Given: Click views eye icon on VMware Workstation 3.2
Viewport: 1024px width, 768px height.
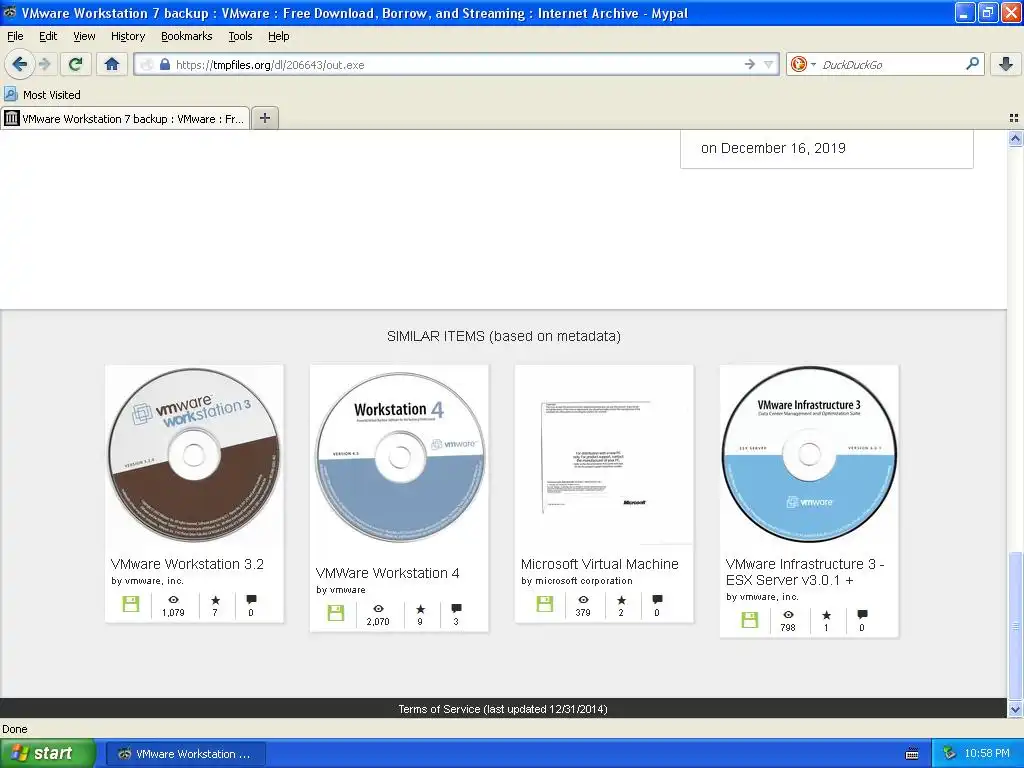Looking at the screenshot, I should point(173,600).
